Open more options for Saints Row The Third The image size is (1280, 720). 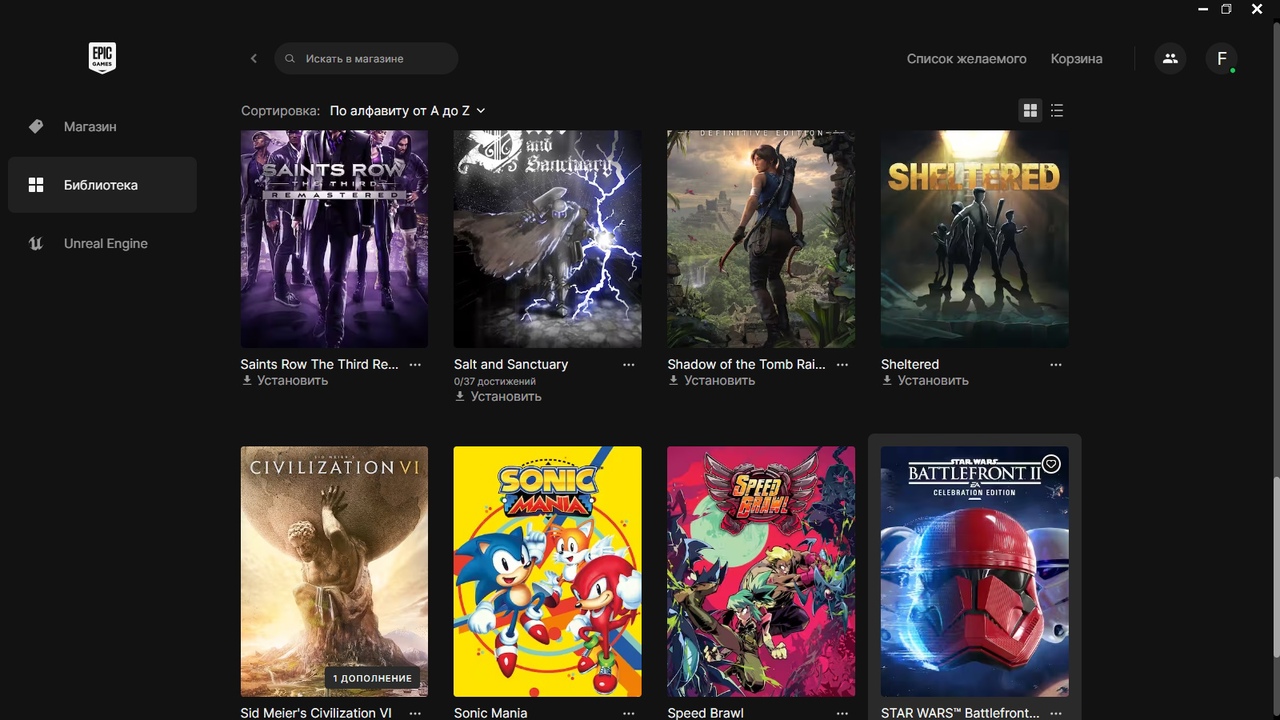pyautogui.click(x=415, y=365)
